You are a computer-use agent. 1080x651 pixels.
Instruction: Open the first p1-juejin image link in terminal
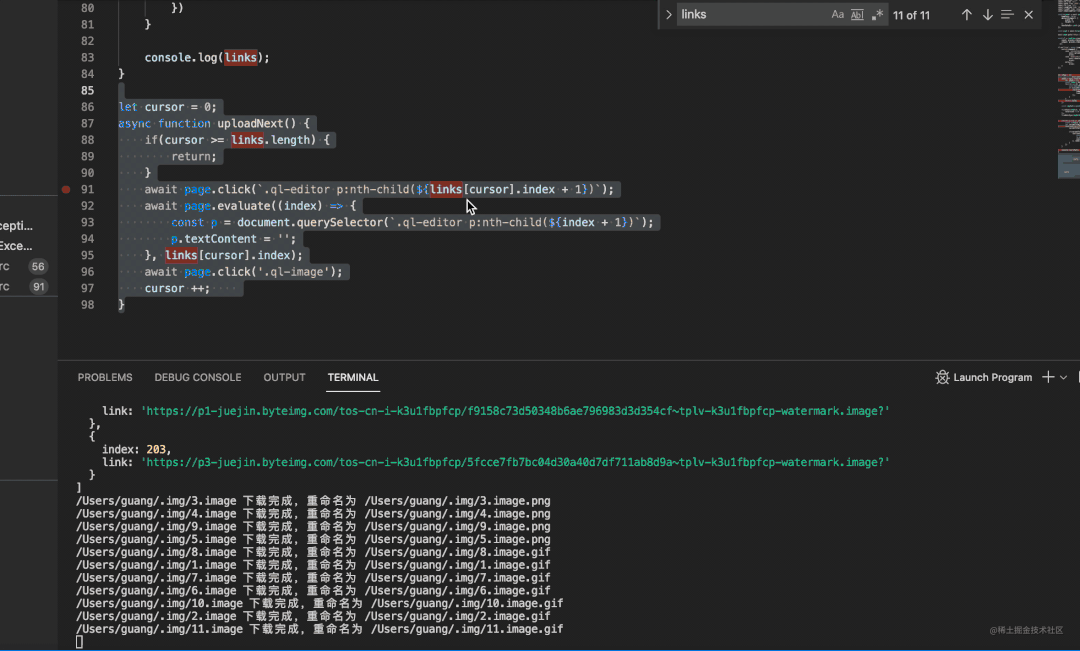click(515, 411)
